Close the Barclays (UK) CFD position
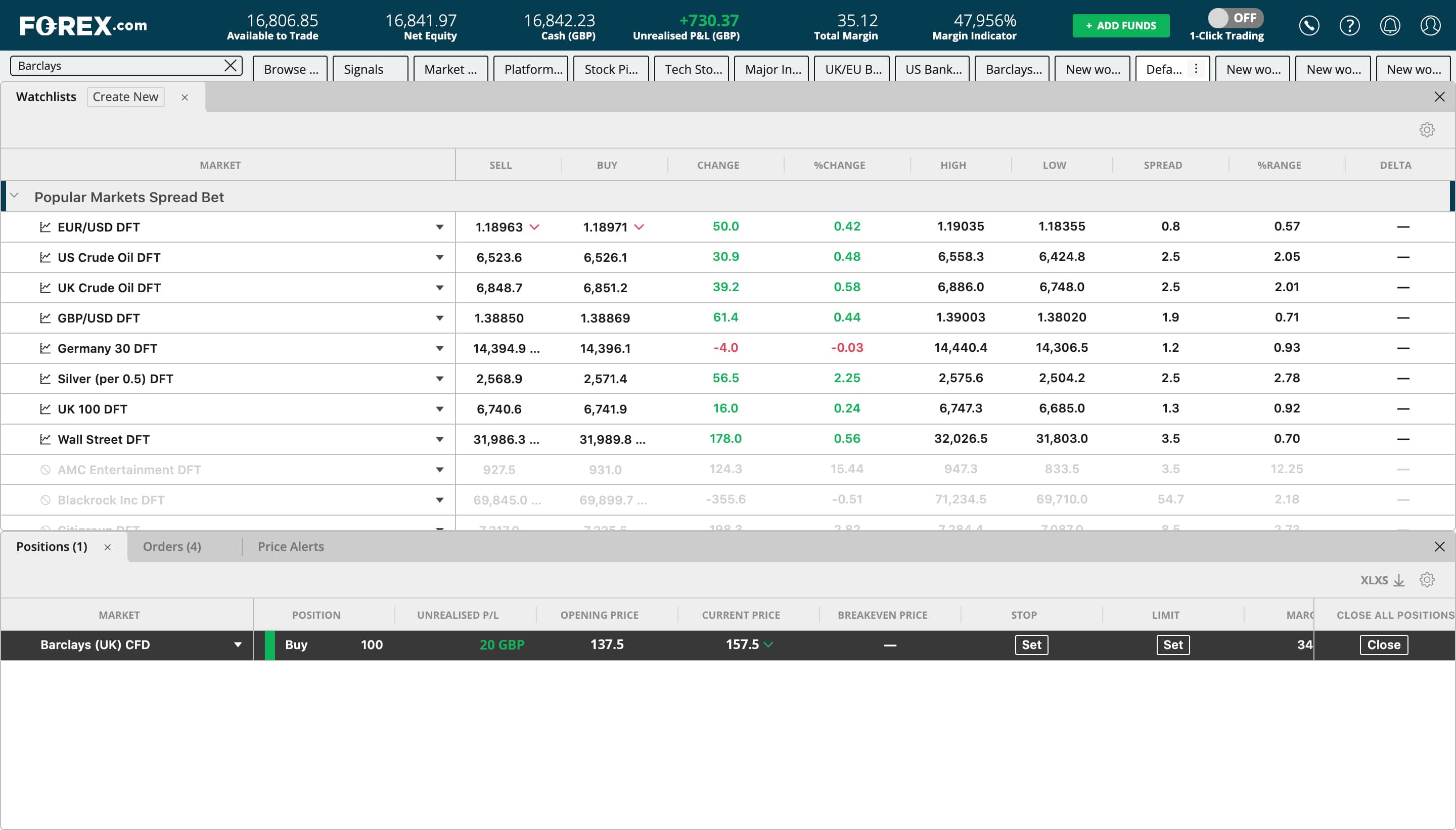Viewport: 1456px width, 830px height. point(1384,644)
